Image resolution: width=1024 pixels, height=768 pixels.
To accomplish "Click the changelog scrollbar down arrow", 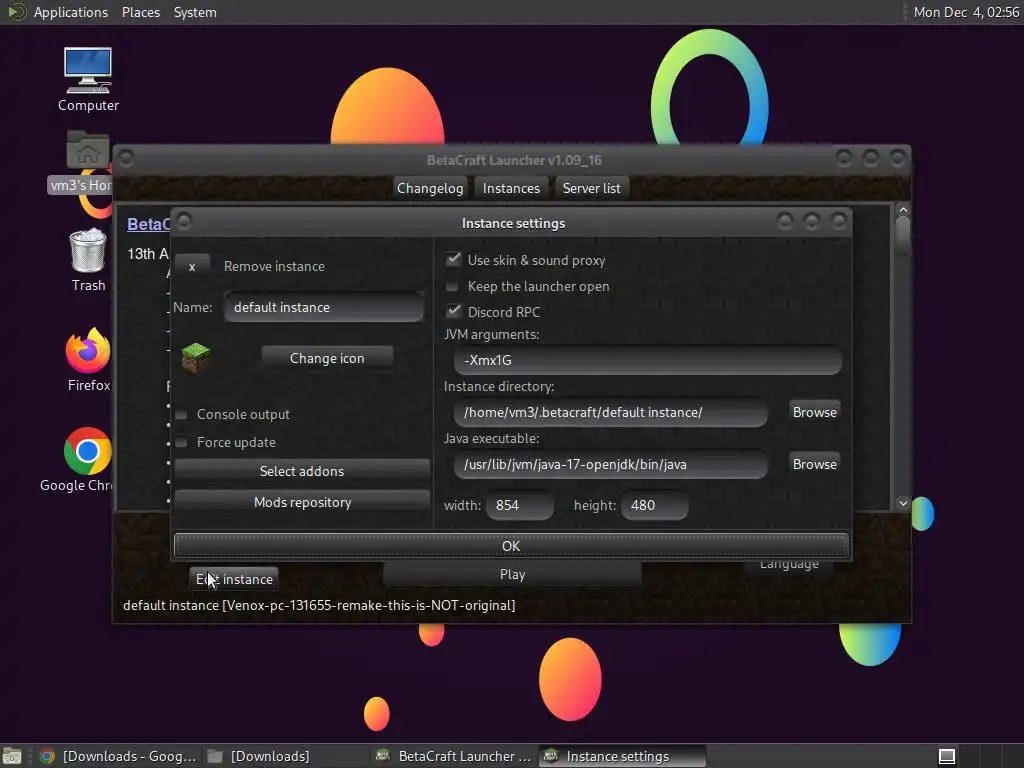I will 903,503.
